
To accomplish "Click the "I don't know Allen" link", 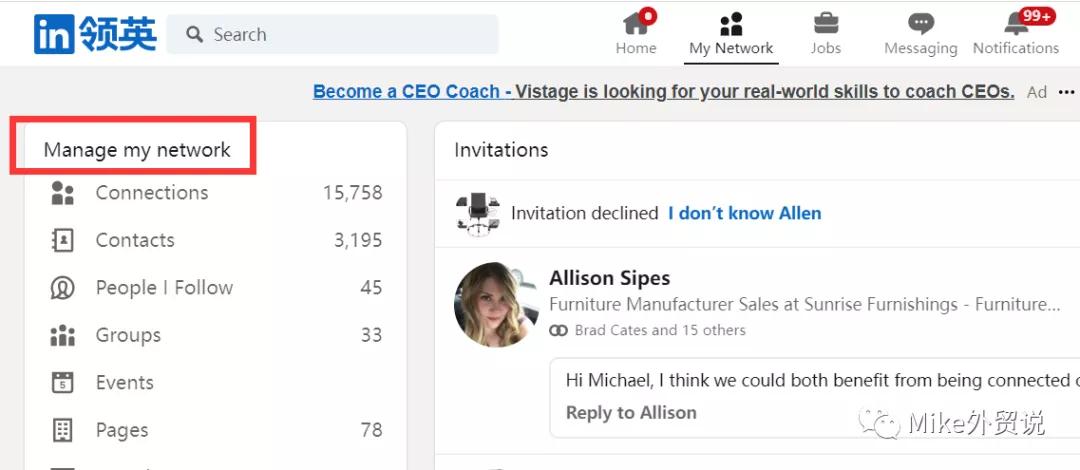I will click(744, 213).
